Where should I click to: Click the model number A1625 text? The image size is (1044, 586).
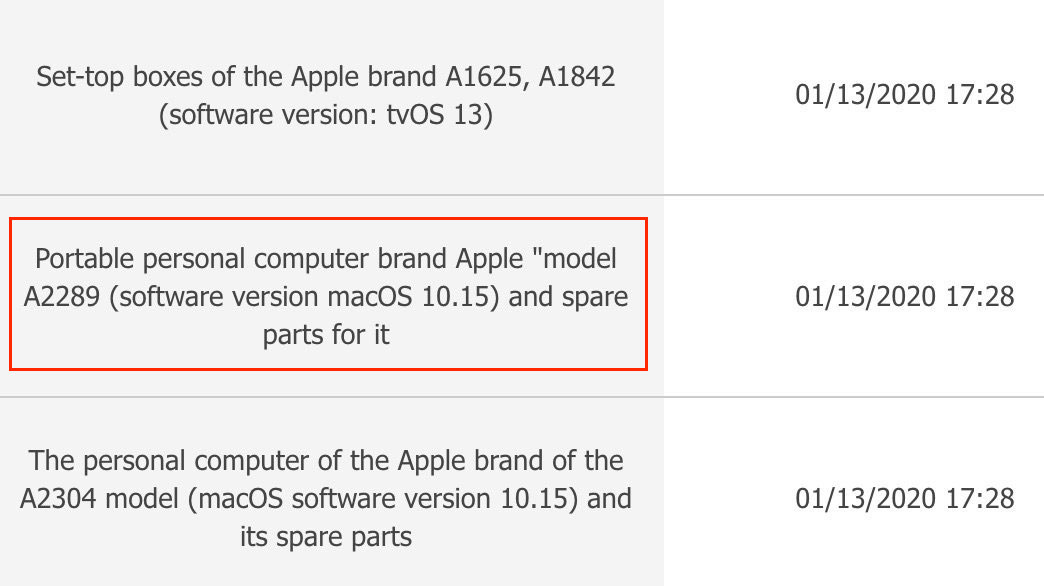click(x=487, y=77)
